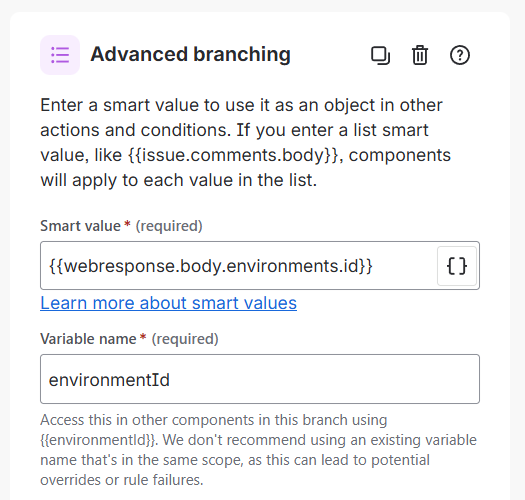This screenshot has height=500, width=525.
Task: Select the Variable name field label
Action: click(x=88, y=339)
